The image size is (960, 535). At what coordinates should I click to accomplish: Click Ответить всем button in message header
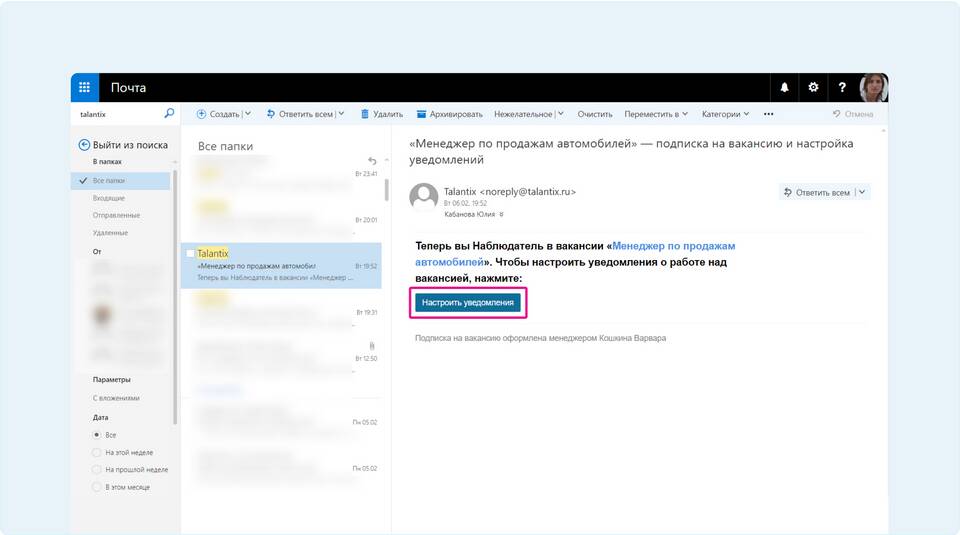(x=817, y=192)
